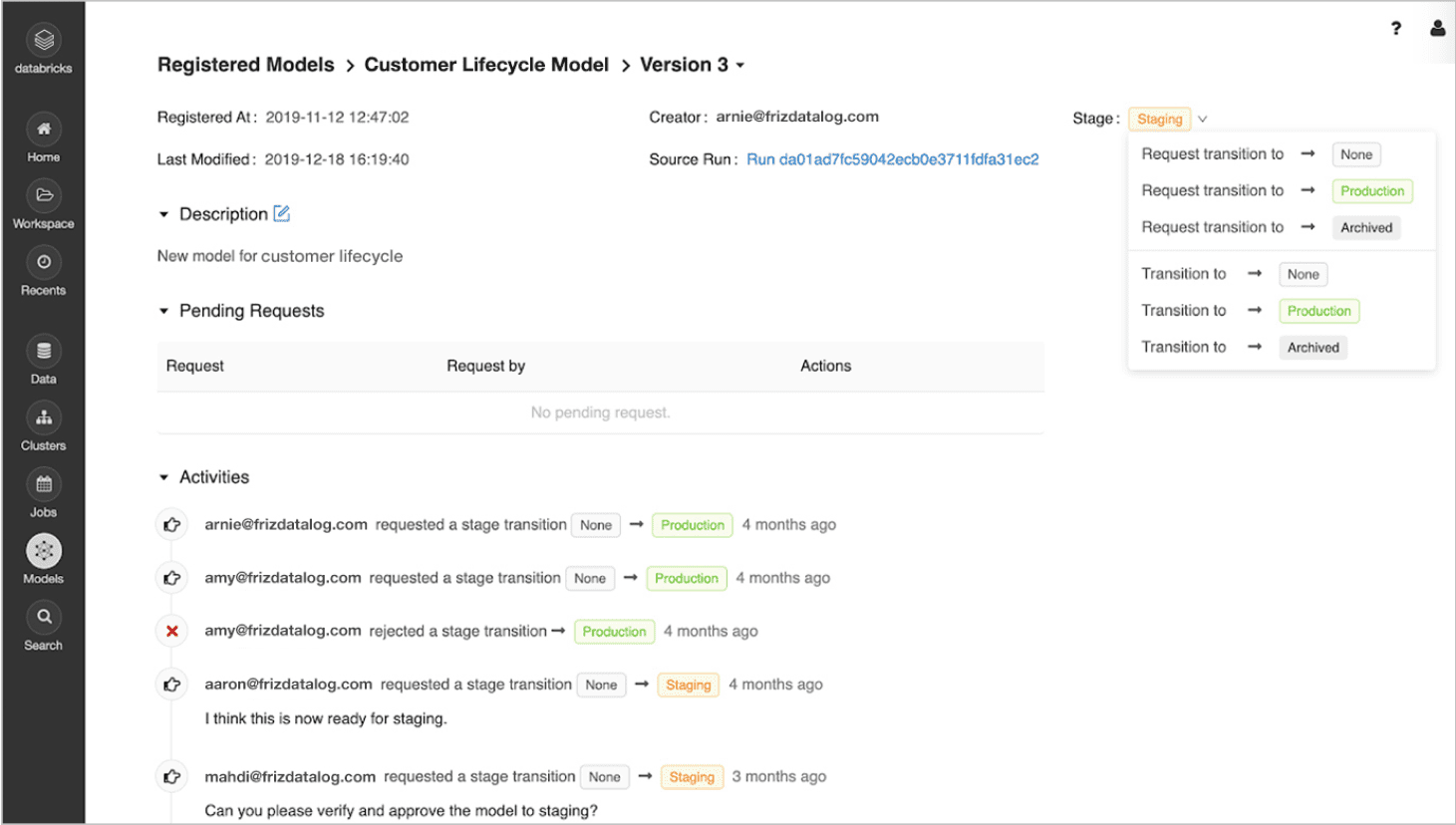Open the Source Run link
This screenshot has height=825, width=1456.
click(892, 159)
